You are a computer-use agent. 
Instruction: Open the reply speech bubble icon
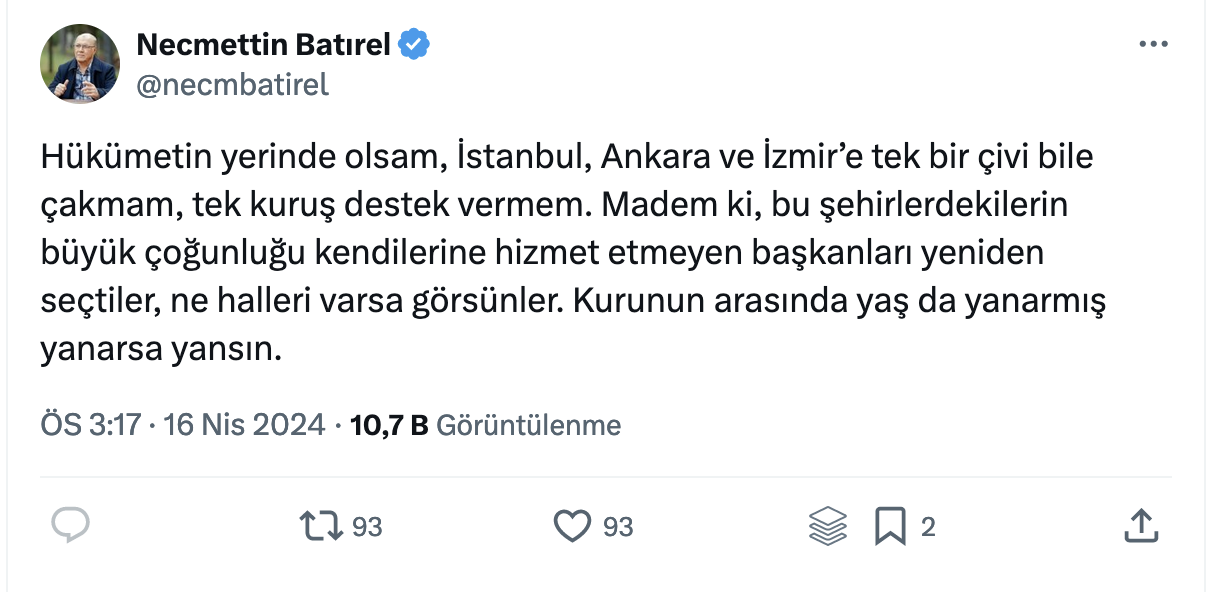(x=70, y=525)
